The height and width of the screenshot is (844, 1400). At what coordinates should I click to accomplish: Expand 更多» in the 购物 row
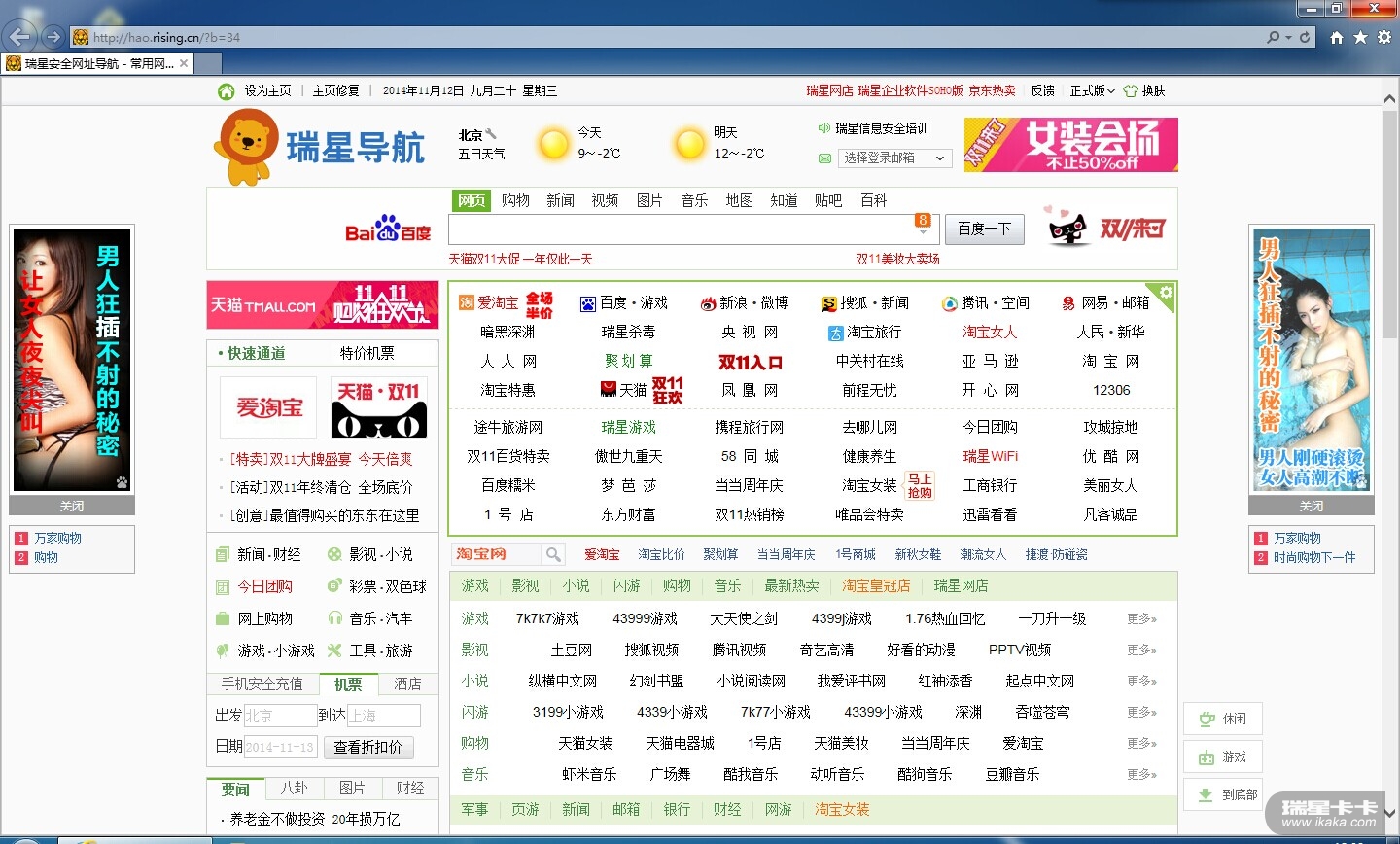(x=1141, y=743)
